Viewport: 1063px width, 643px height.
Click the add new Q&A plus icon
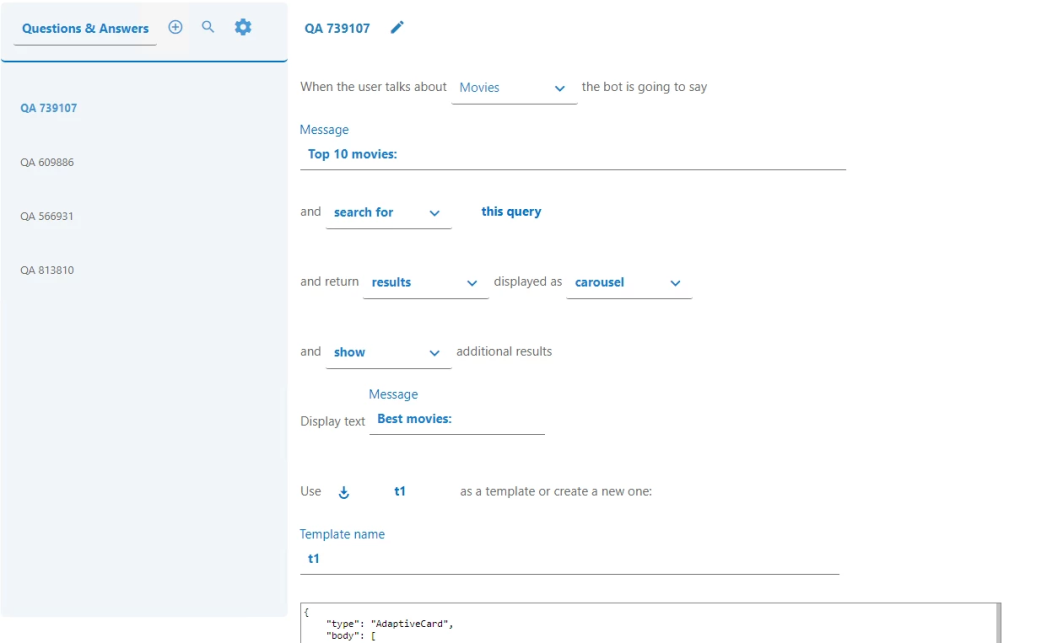[x=175, y=27]
